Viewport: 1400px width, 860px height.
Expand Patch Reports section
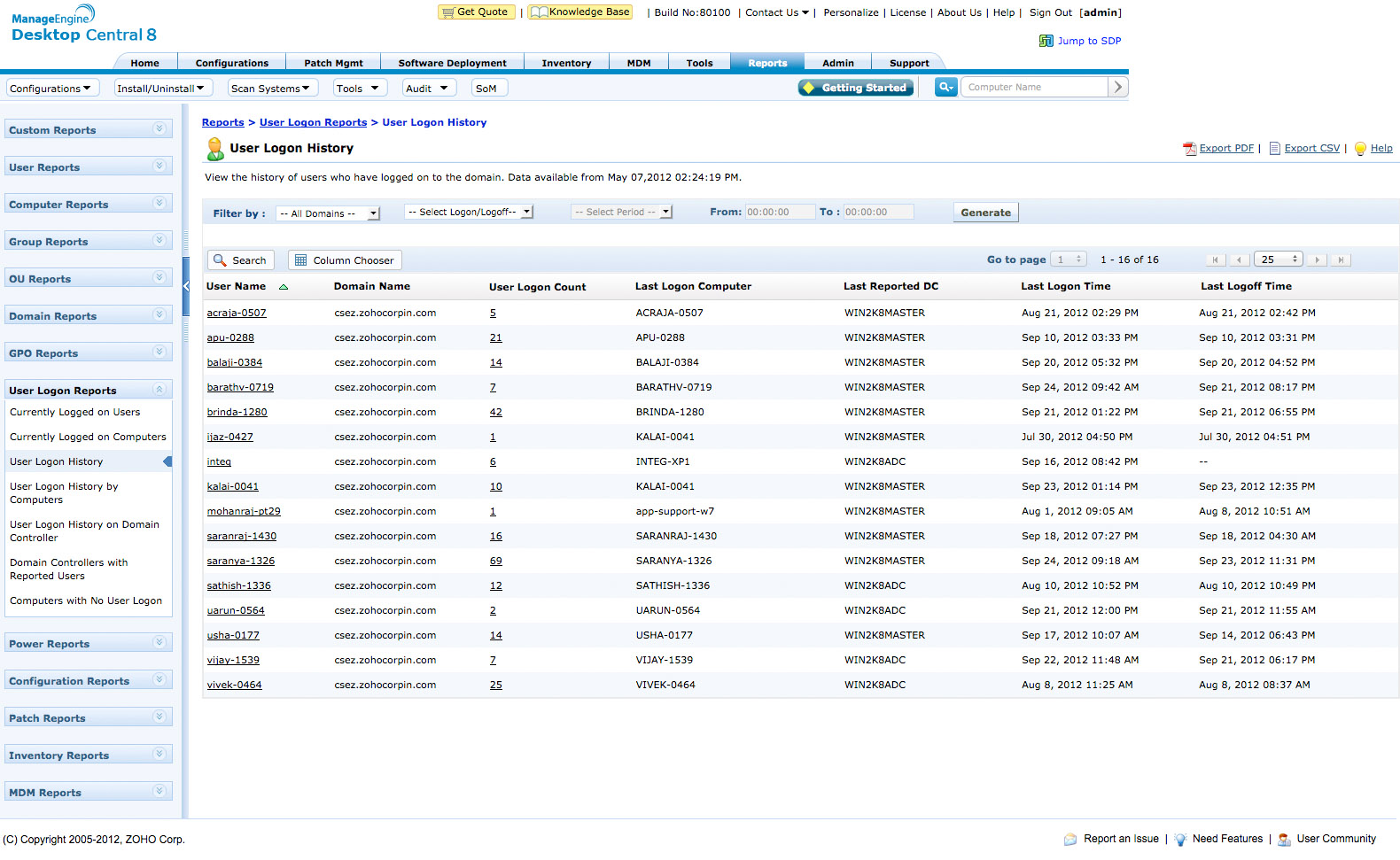[159, 717]
